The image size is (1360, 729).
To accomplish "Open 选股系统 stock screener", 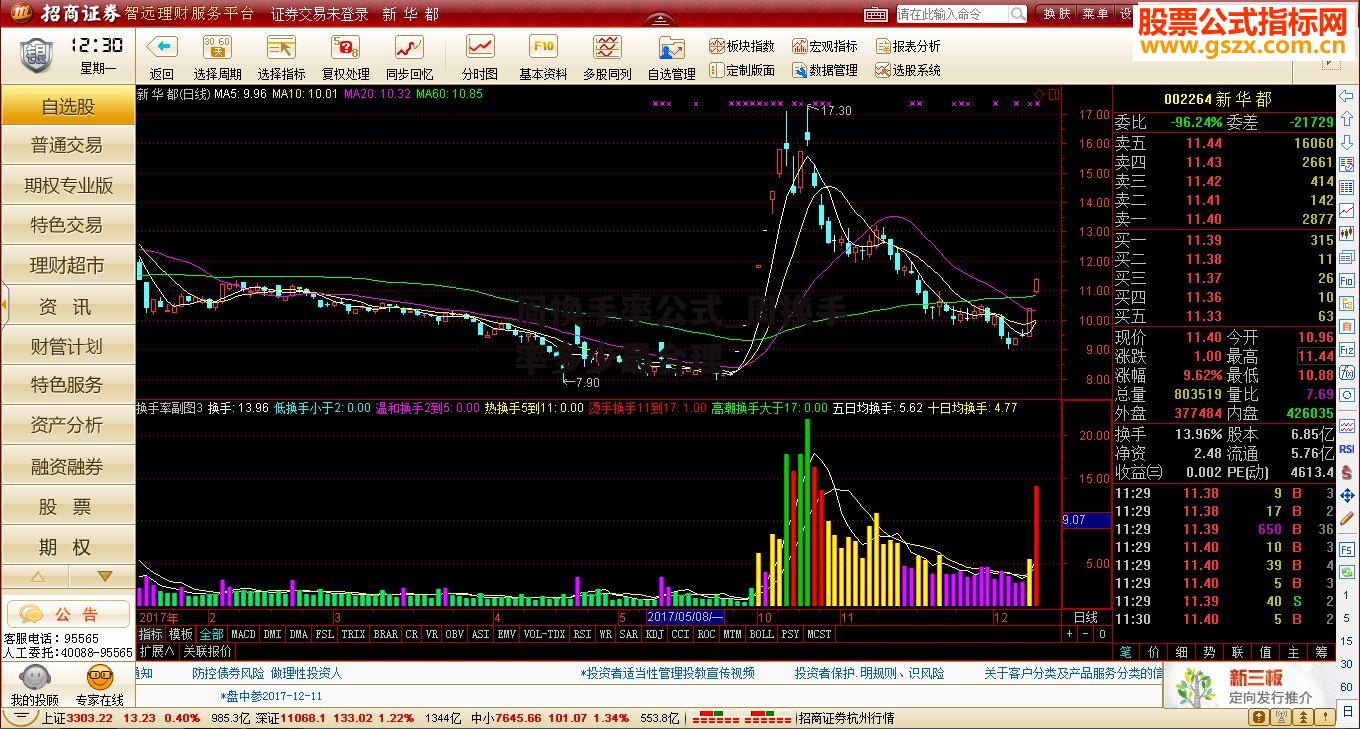I will pyautogui.click(x=908, y=70).
